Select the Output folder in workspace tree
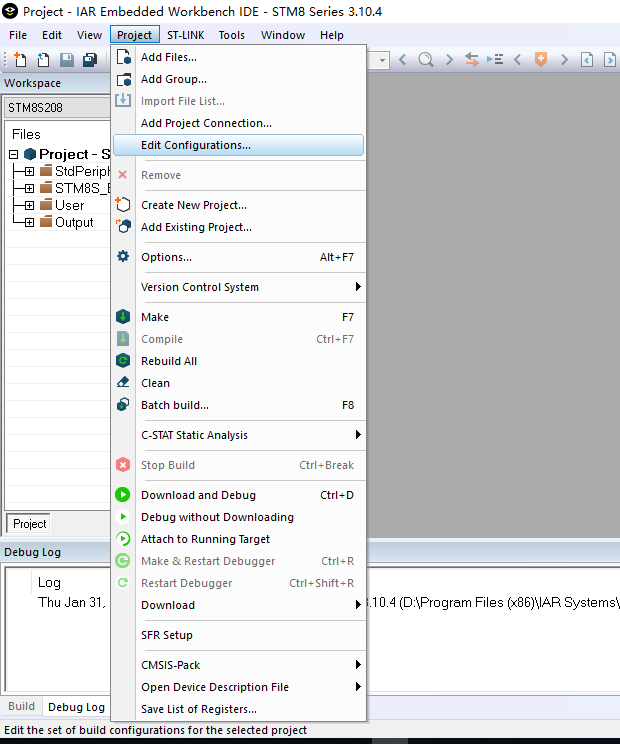 (x=74, y=223)
